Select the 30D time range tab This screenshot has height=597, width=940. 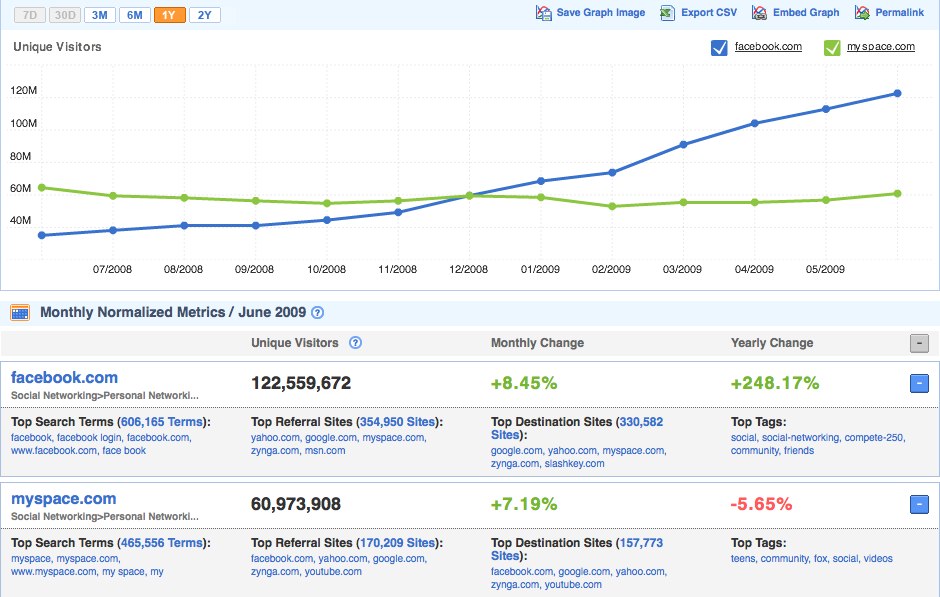[65, 15]
